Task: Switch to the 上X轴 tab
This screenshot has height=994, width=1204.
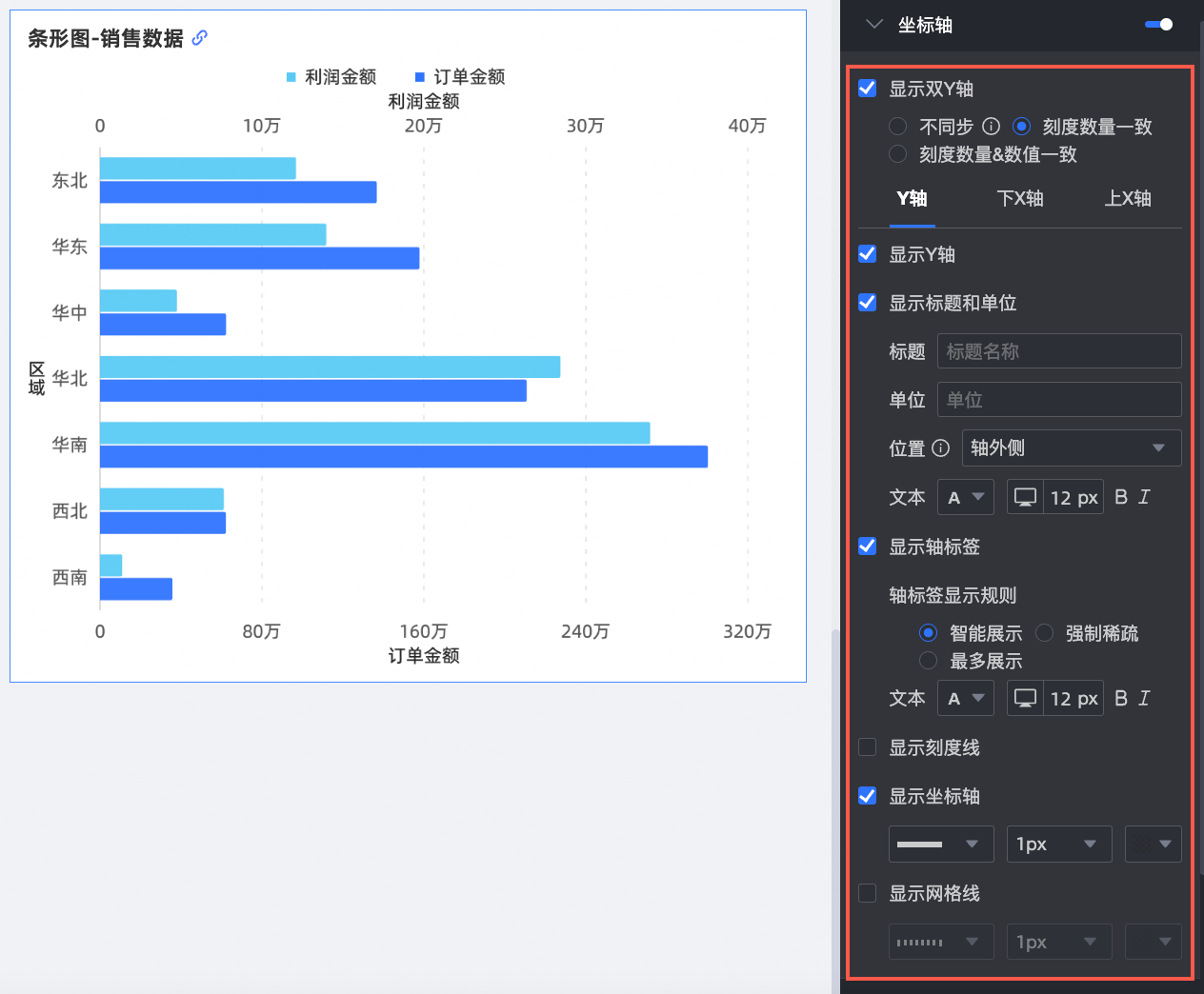Action: [x=1128, y=199]
